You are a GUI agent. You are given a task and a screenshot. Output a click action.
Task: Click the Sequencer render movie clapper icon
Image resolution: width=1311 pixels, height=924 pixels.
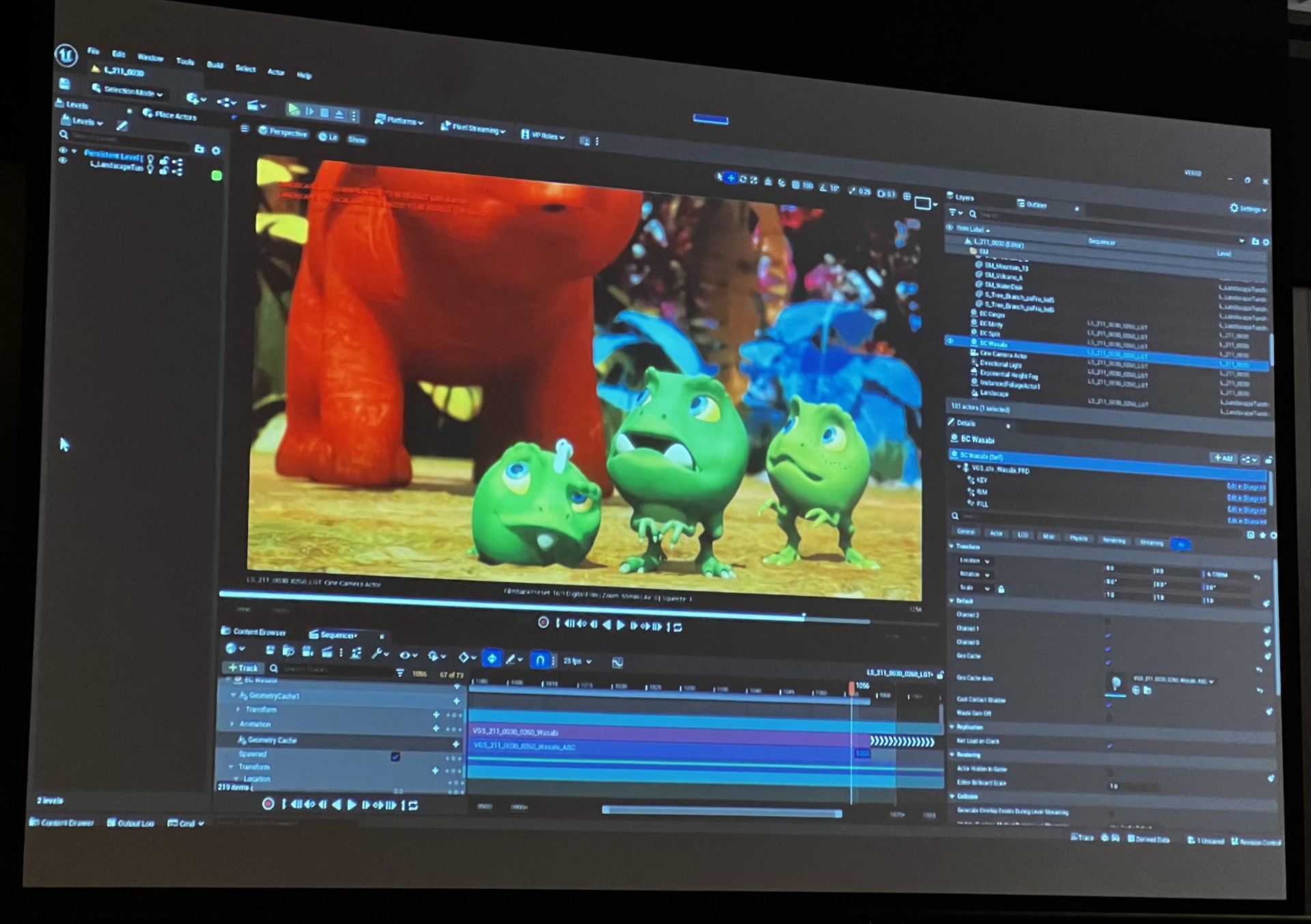tap(327, 652)
